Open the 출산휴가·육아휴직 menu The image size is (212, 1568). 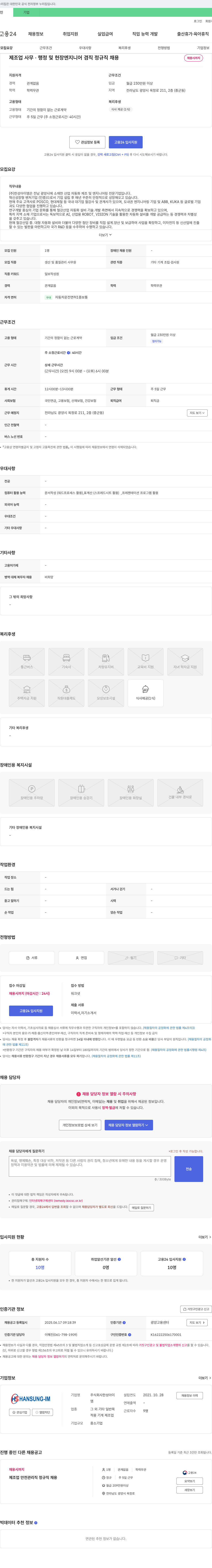point(193,34)
